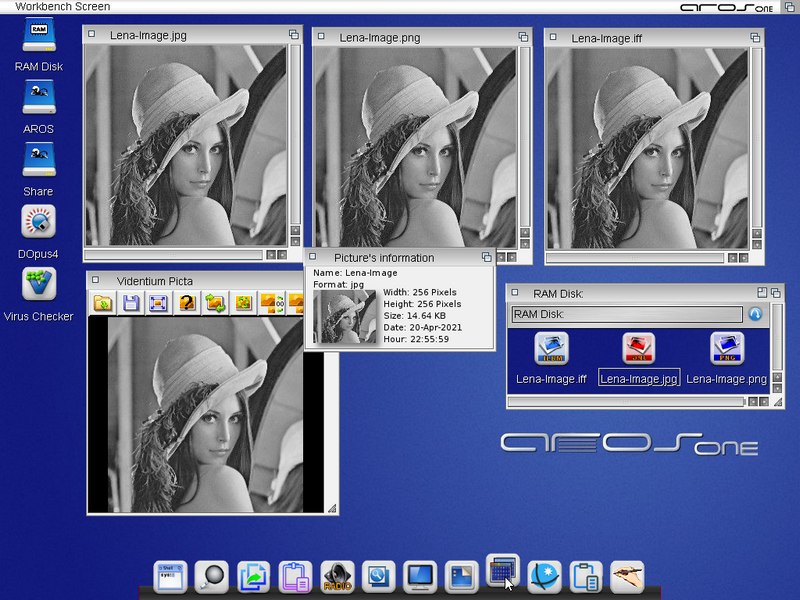Screen dimensions: 800x600
Task: Open the green arrow documents icon in dock
Action: 253,577
